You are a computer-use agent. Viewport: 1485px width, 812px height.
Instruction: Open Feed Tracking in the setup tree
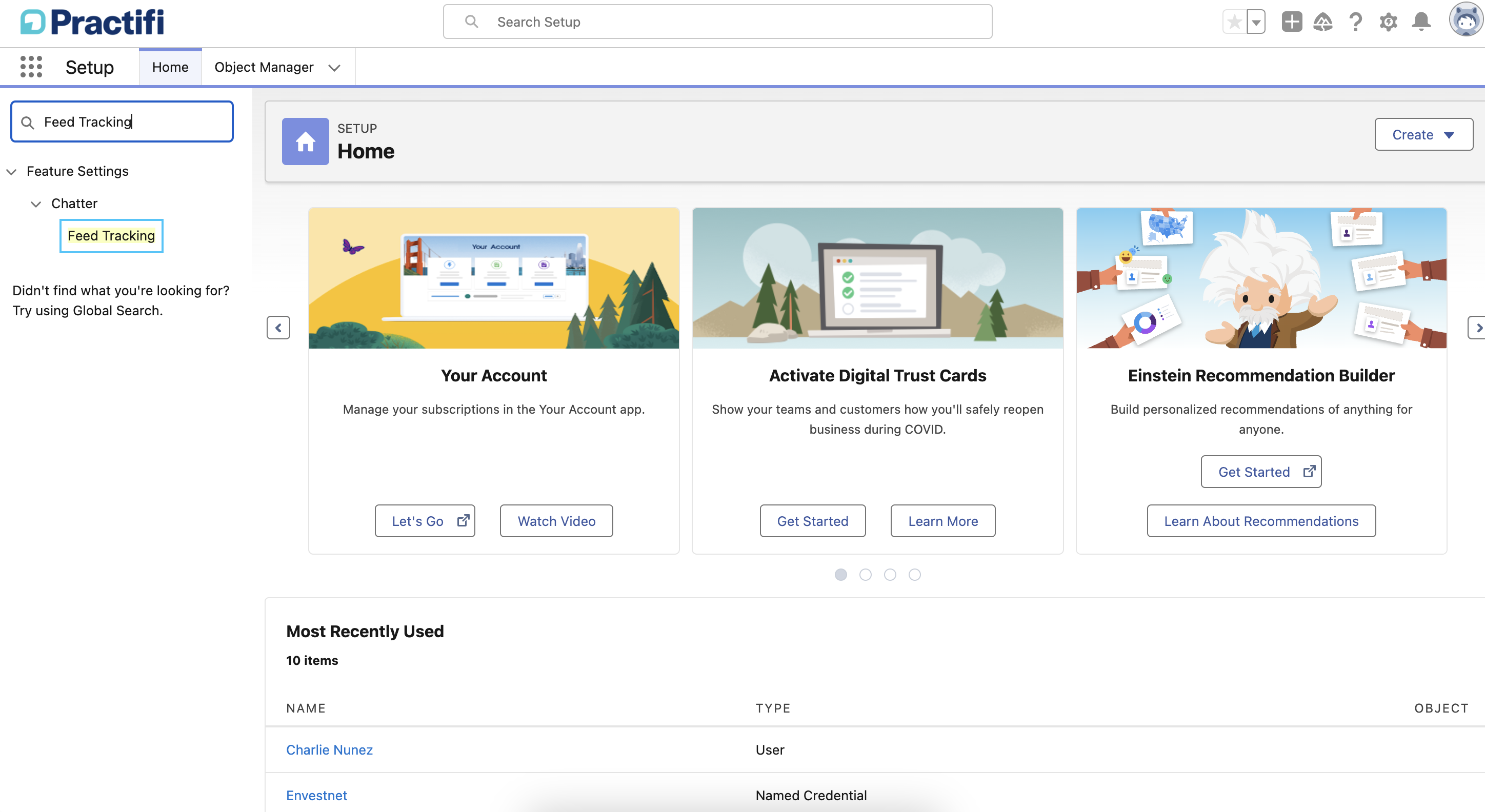click(111, 236)
